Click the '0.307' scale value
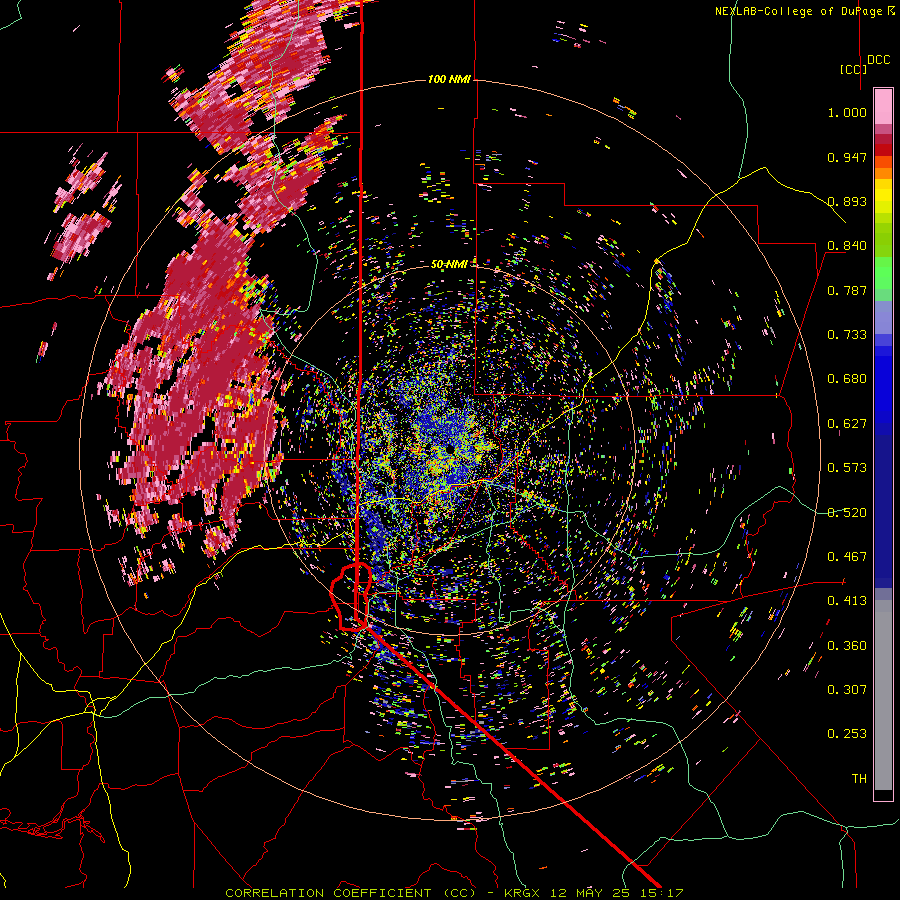This screenshot has width=900, height=900. point(847,690)
